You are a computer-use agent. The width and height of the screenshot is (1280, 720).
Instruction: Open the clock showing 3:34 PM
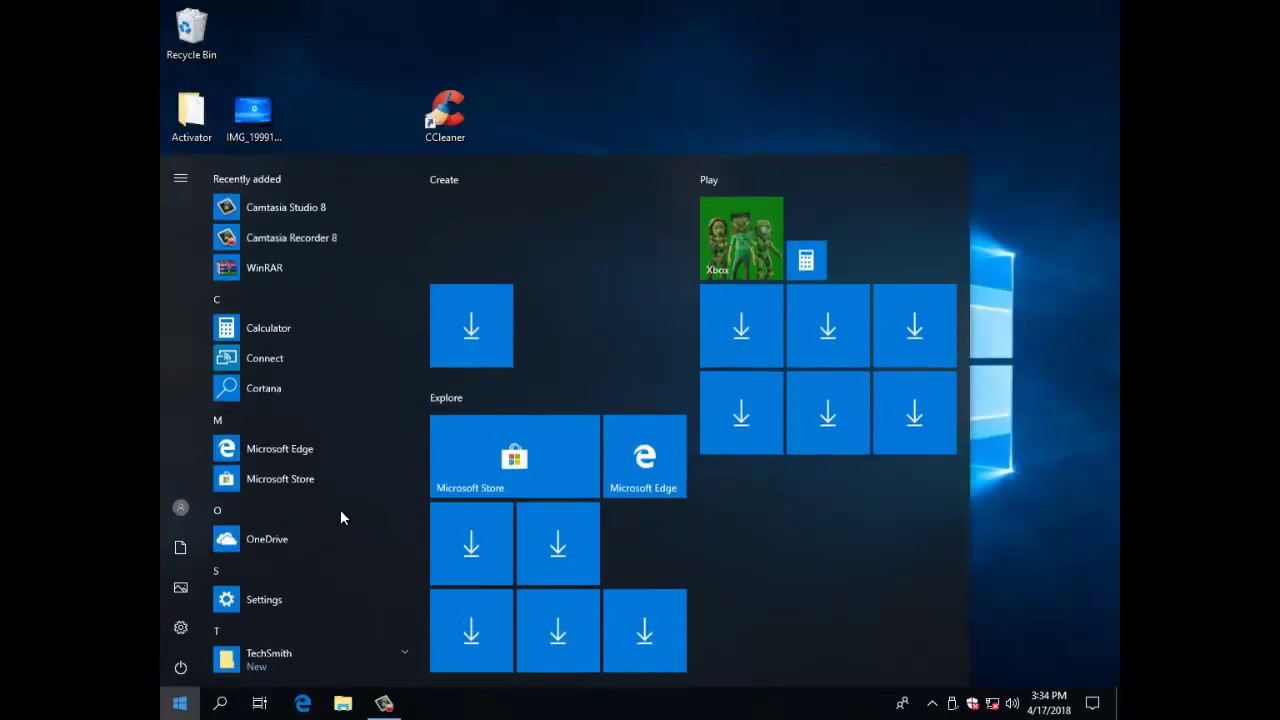(x=1049, y=703)
